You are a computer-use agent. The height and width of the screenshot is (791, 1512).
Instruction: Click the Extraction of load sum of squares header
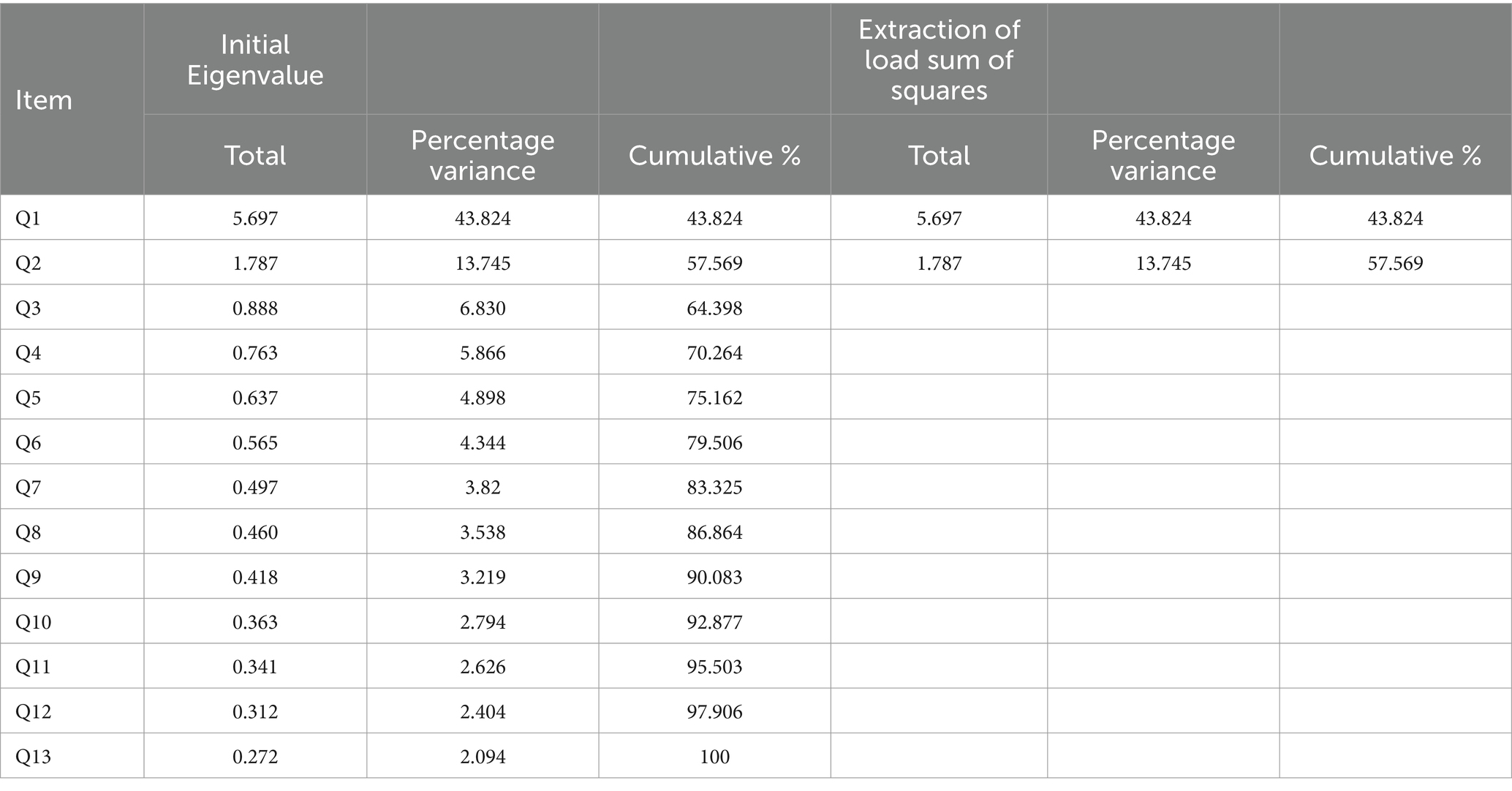click(939, 60)
